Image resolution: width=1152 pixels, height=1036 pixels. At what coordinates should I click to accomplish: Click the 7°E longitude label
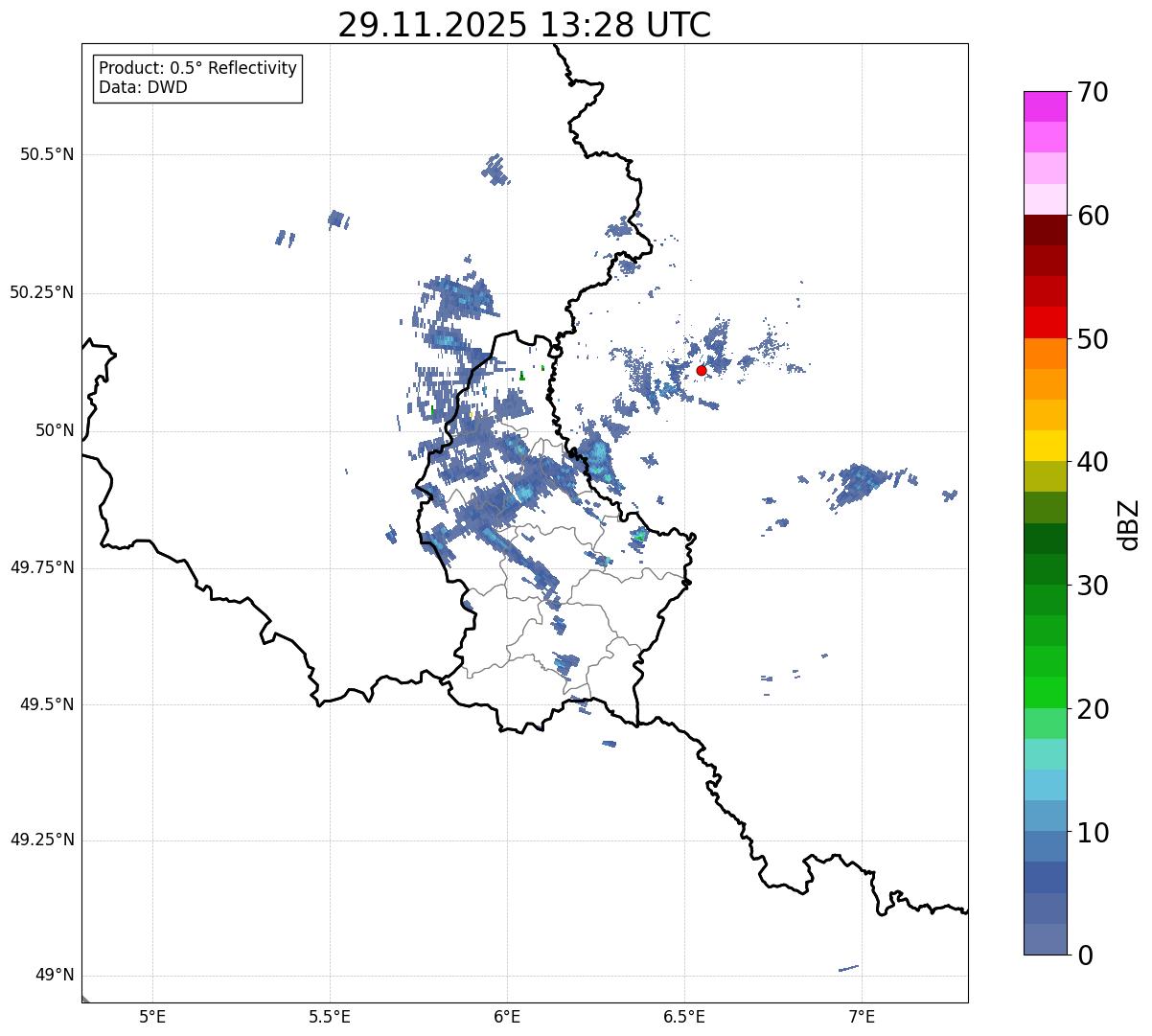[862, 1017]
